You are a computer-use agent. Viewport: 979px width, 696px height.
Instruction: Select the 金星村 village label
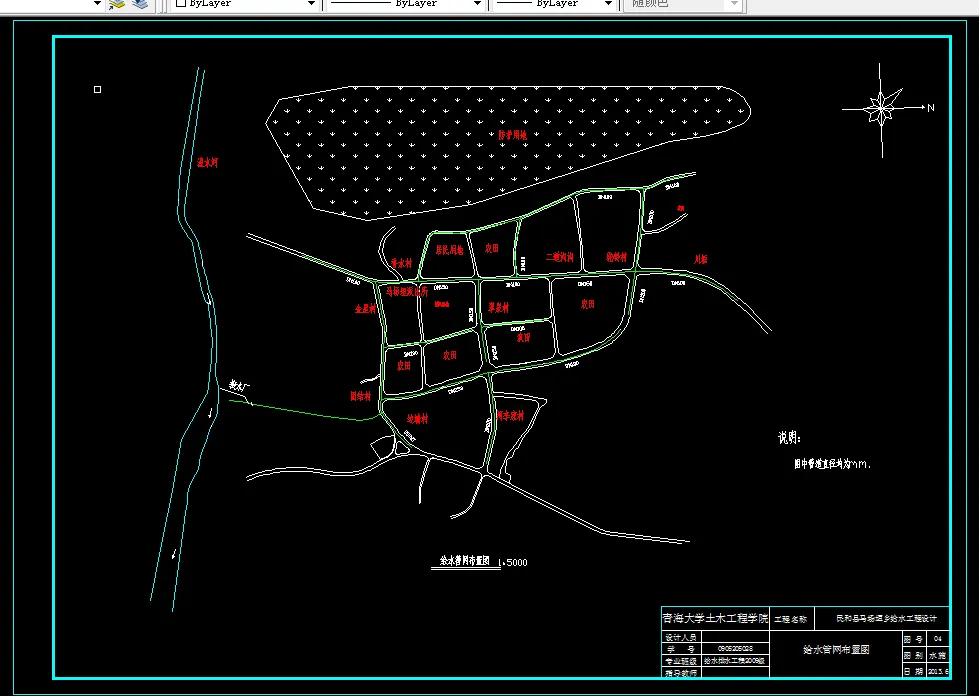(365, 308)
